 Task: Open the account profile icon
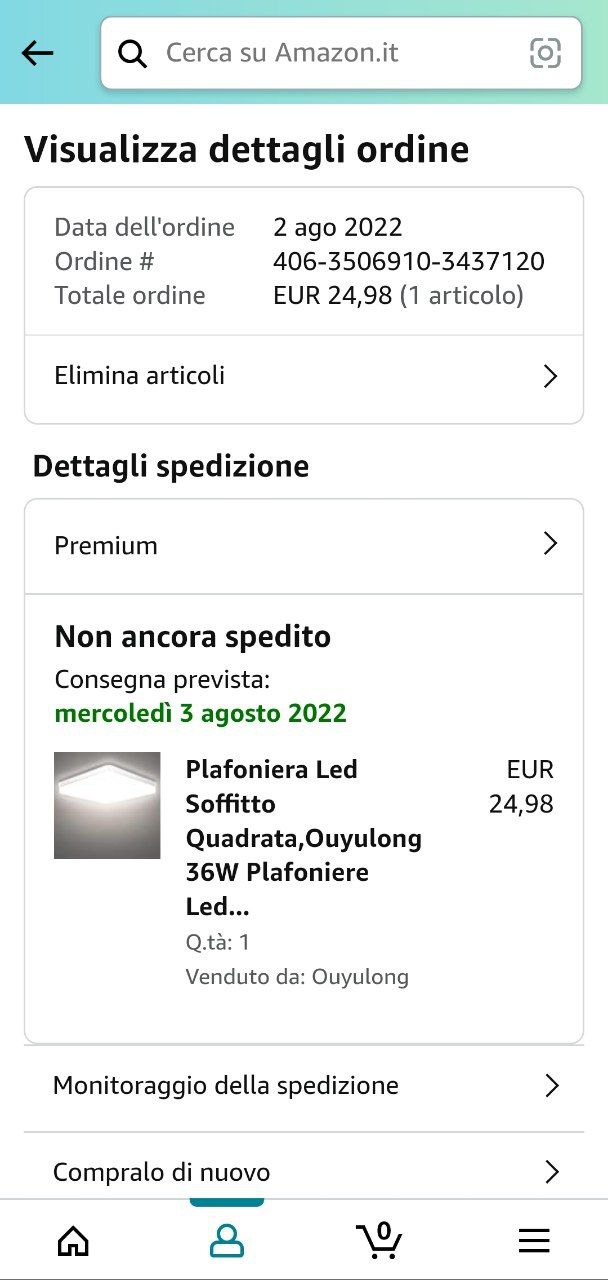(x=227, y=1241)
